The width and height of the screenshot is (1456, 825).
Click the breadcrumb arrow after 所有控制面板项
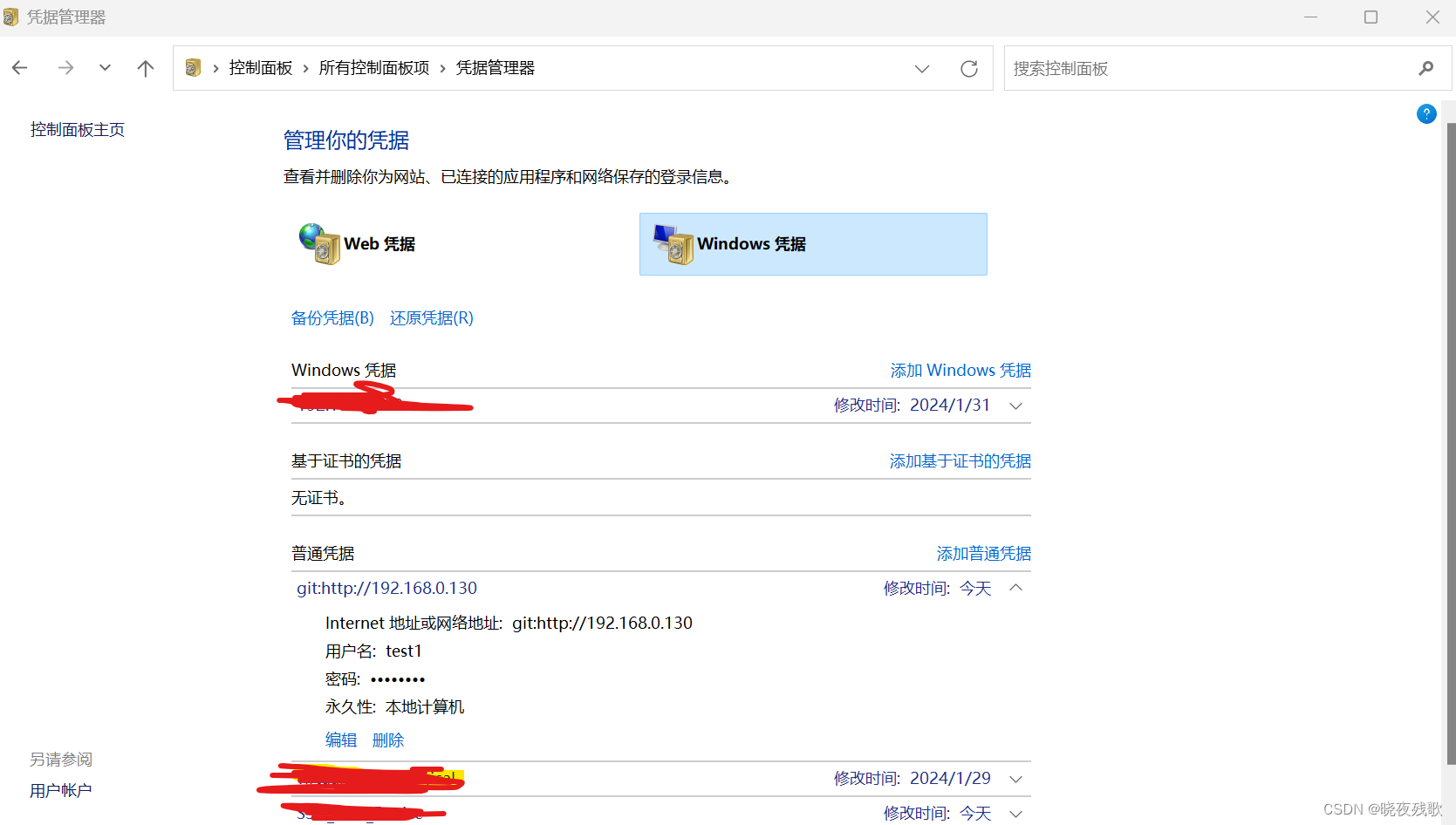tap(442, 69)
